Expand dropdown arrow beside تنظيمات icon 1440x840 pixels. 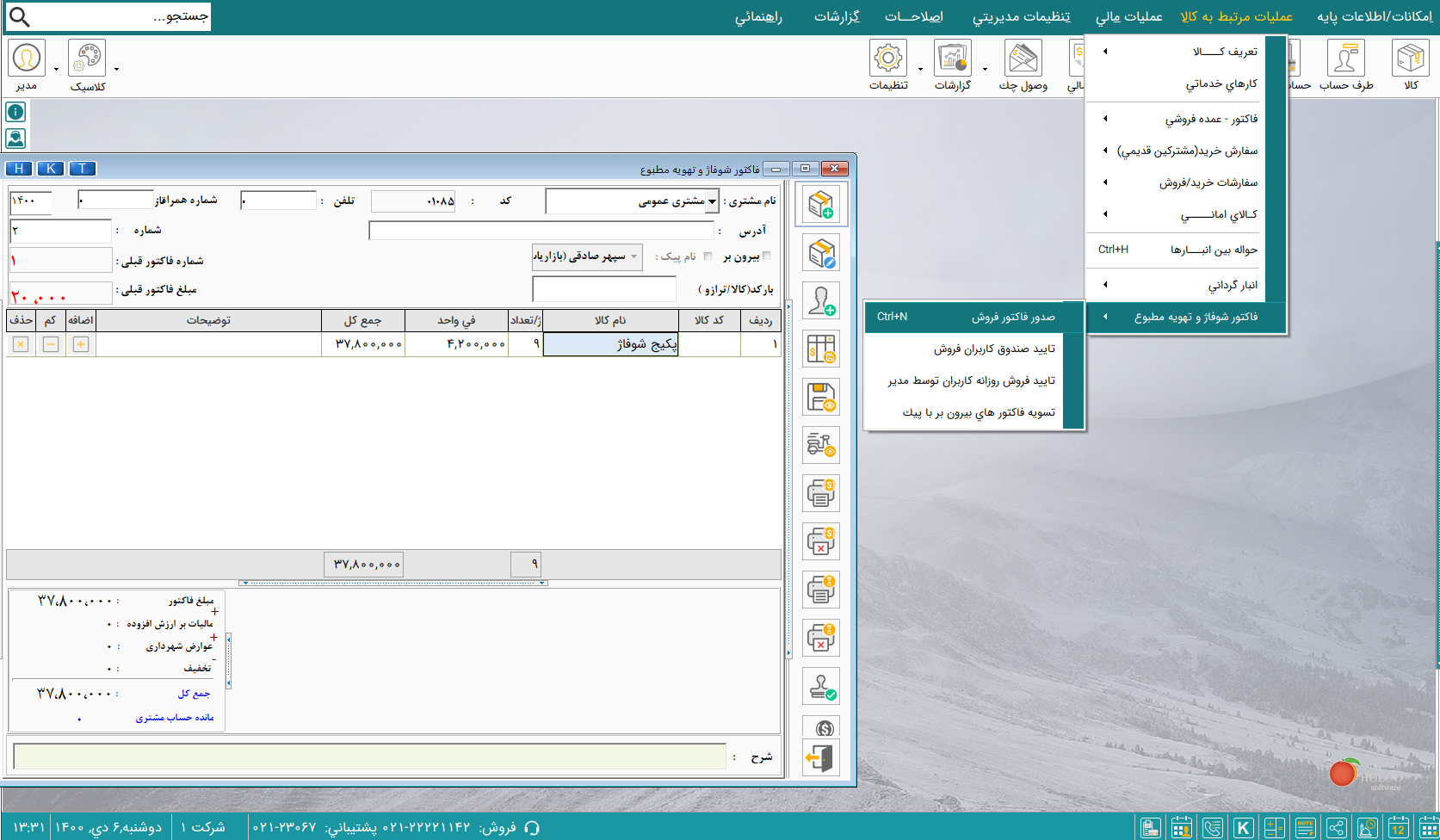[920, 70]
